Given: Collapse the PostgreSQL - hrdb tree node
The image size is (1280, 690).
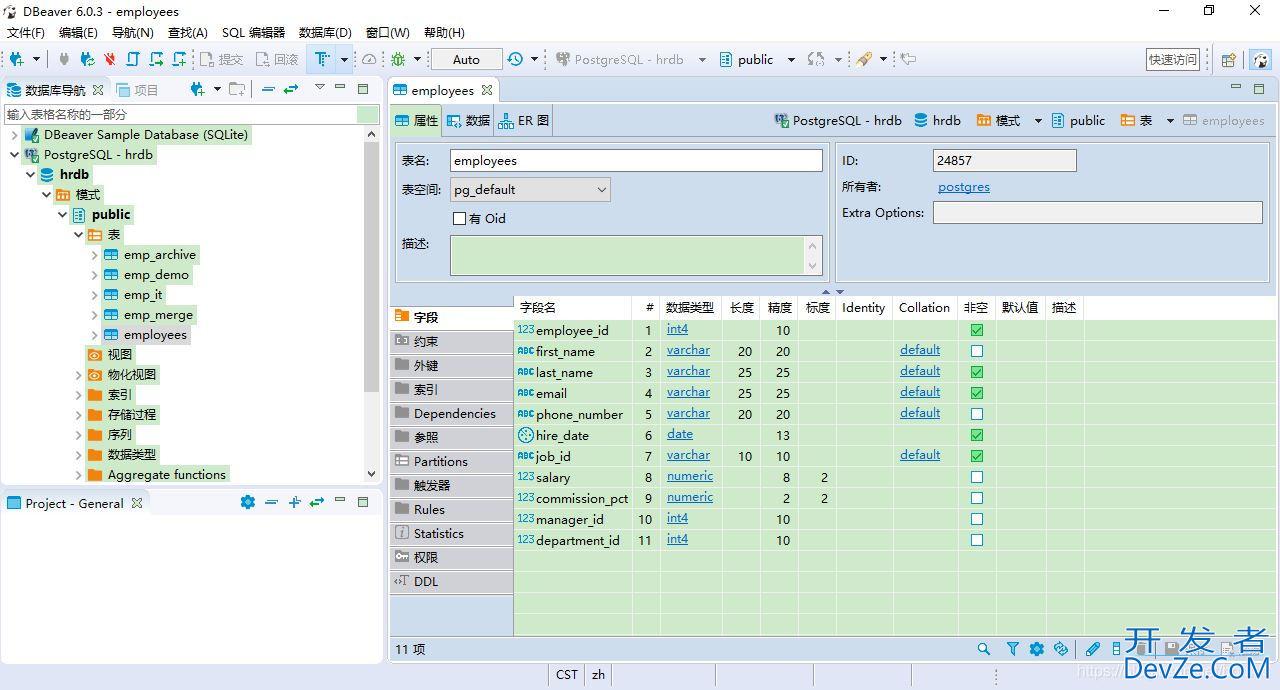Looking at the screenshot, I should (14, 155).
